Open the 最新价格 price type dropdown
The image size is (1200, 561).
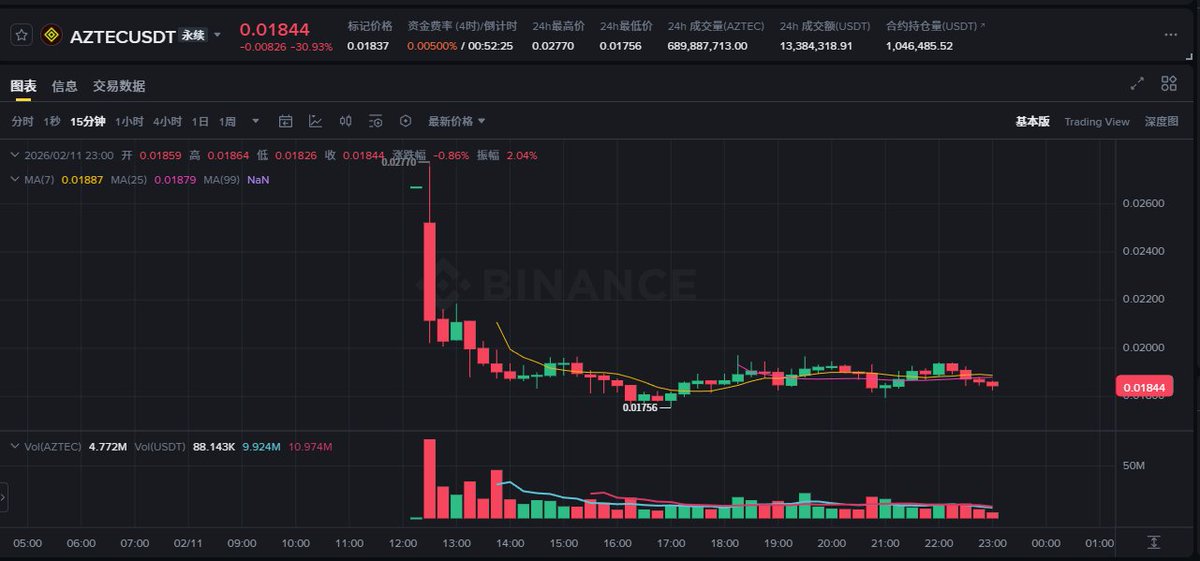coord(457,121)
